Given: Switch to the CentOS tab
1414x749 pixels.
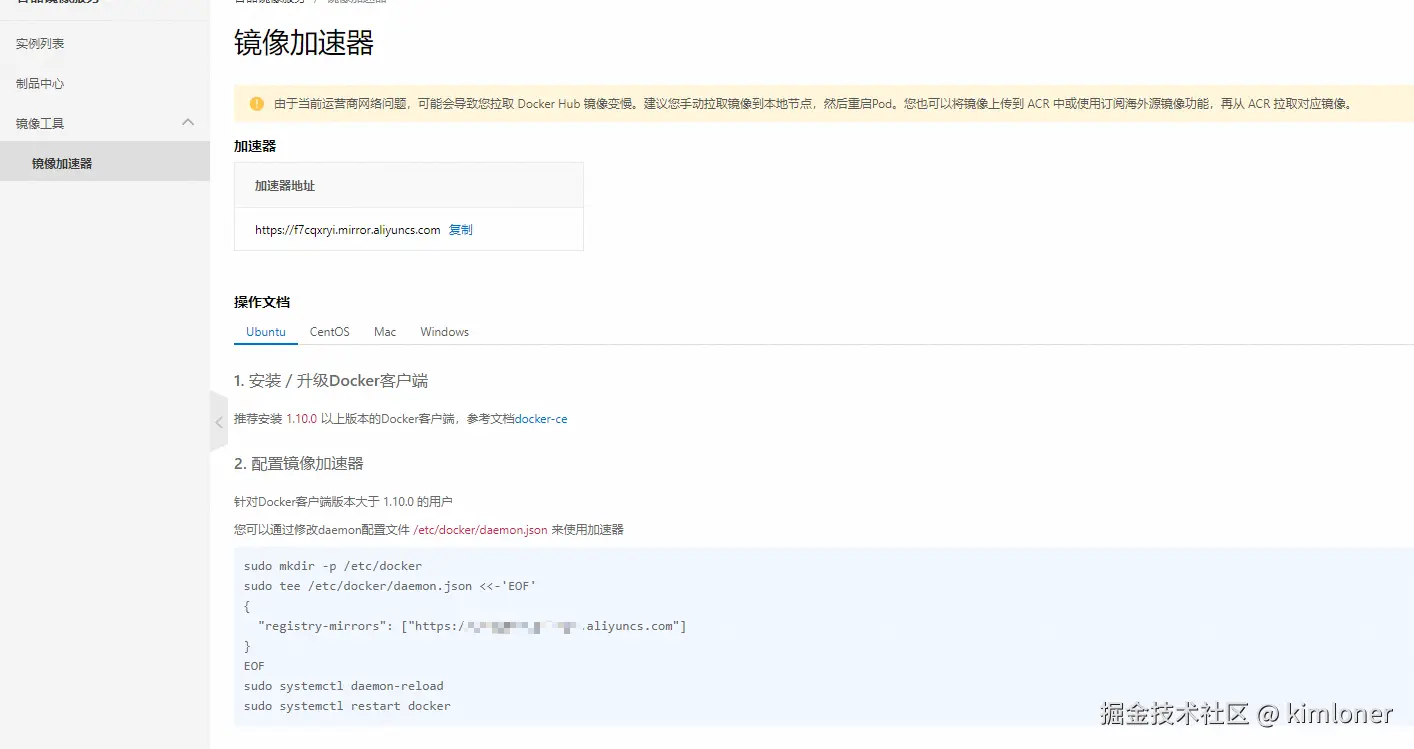Looking at the screenshot, I should tap(330, 331).
